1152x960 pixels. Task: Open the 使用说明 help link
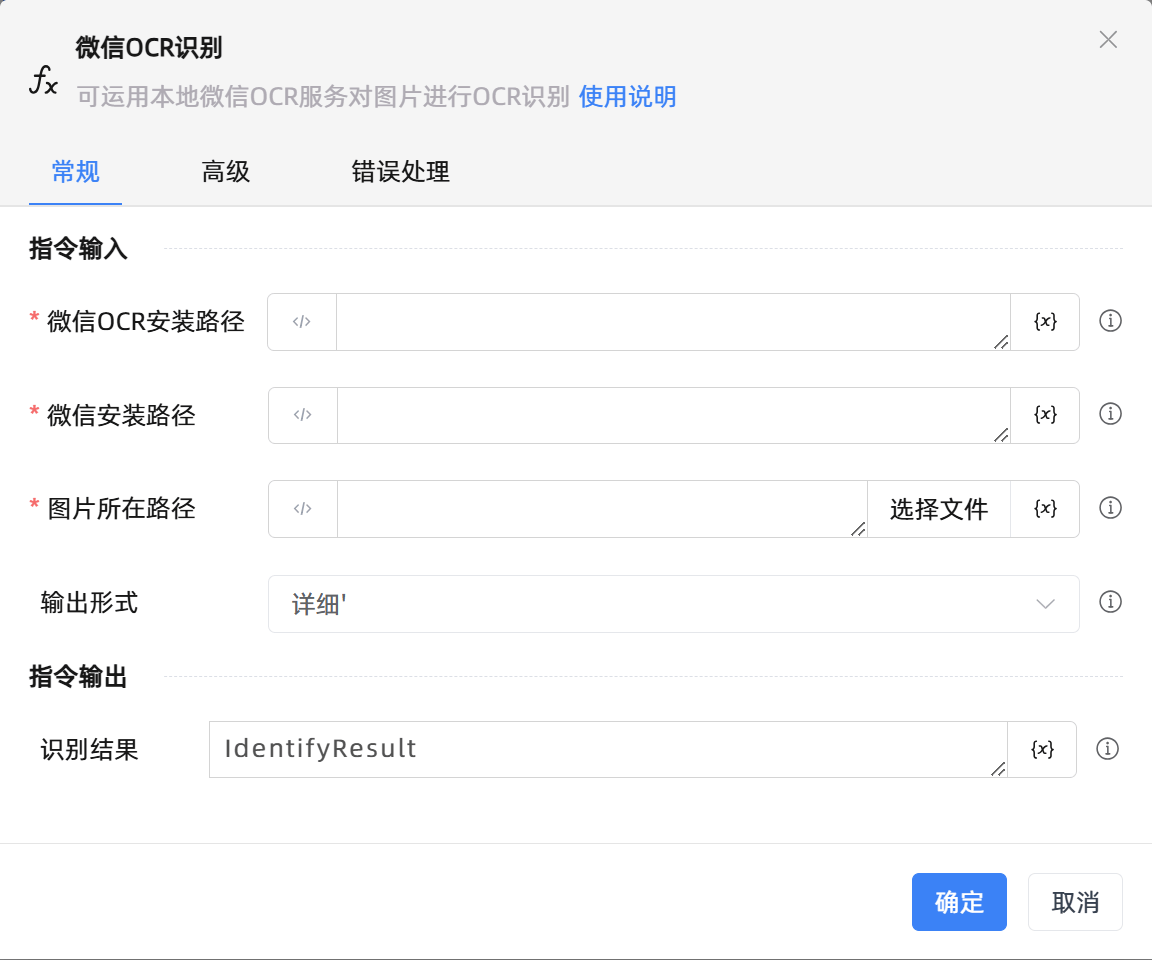[627, 97]
